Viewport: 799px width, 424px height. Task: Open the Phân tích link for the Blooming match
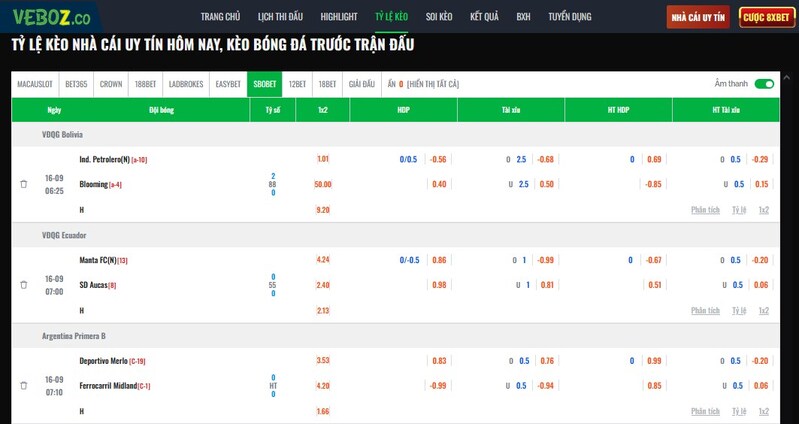(x=705, y=210)
